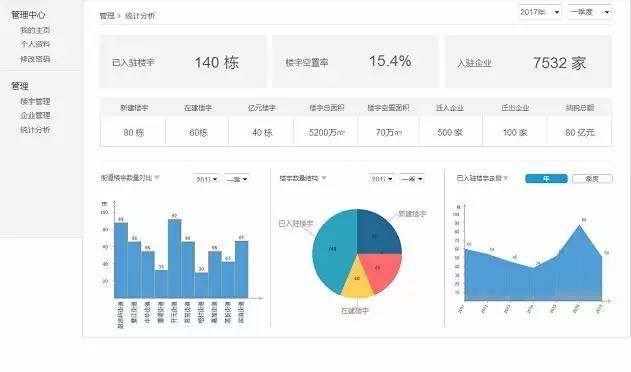Image resolution: width=631 pixels, height=372 pixels.
Task: Open 企业管理 in sidebar
Action: tap(35, 115)
